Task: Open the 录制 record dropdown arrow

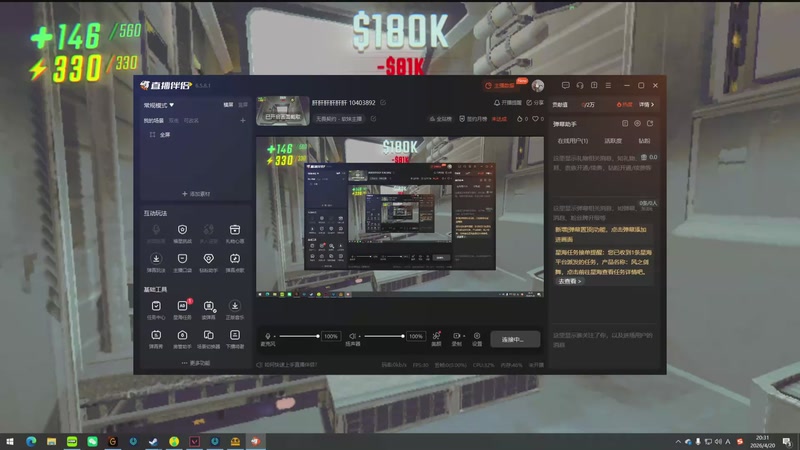Action: (464, 336)
